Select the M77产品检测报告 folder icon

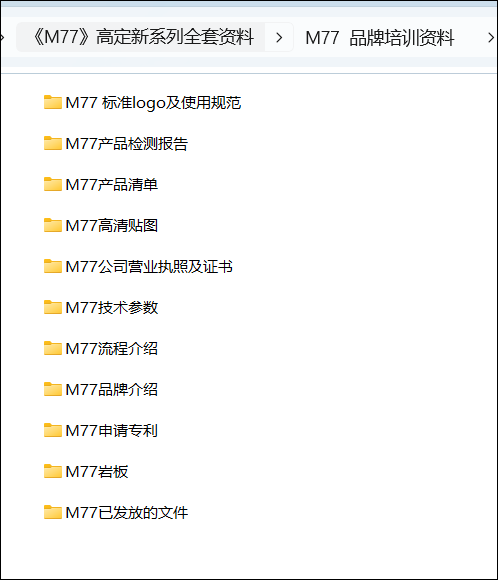pyautogui.click(x=53, y=144)
